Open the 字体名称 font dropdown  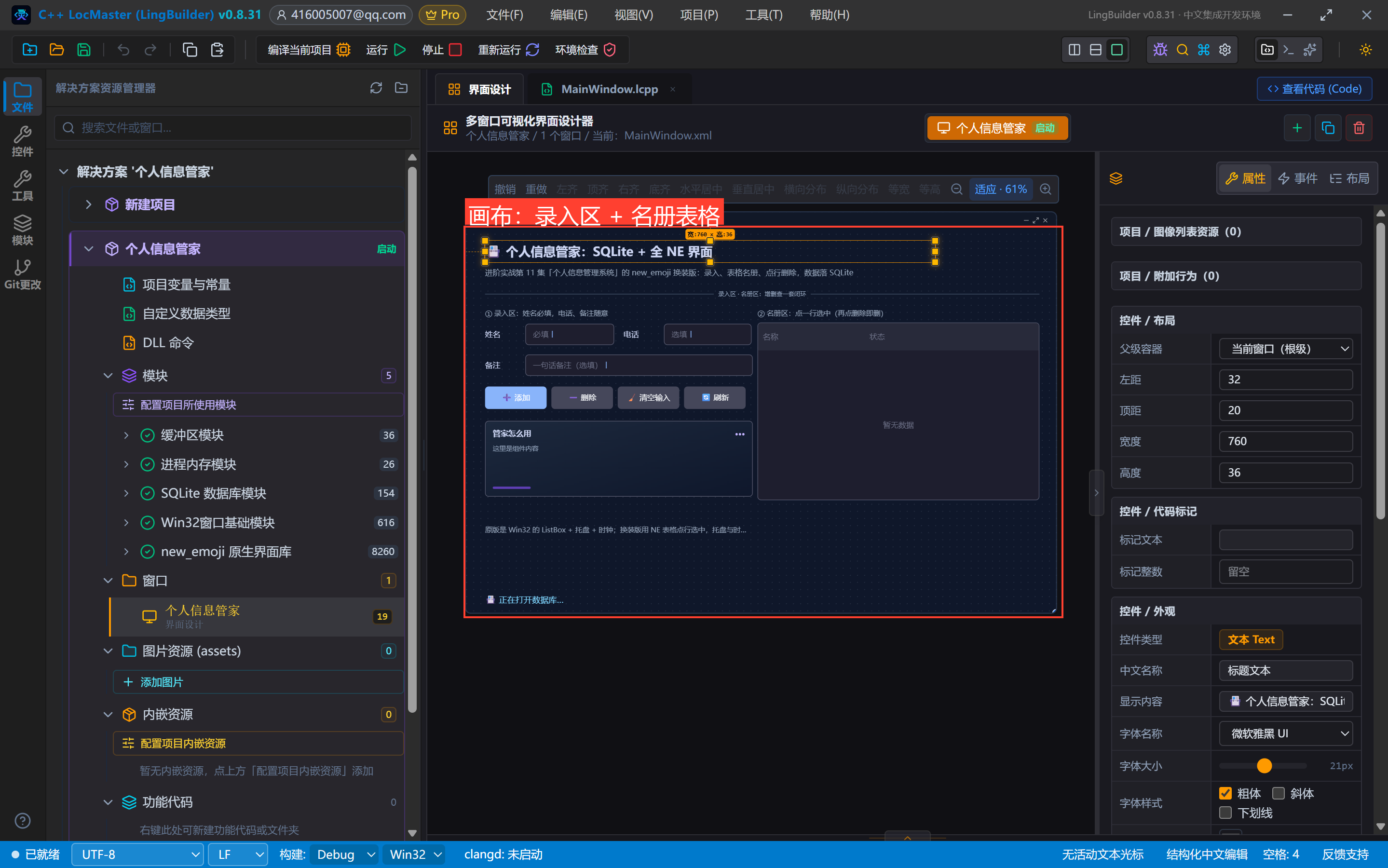click(1286, 733)
